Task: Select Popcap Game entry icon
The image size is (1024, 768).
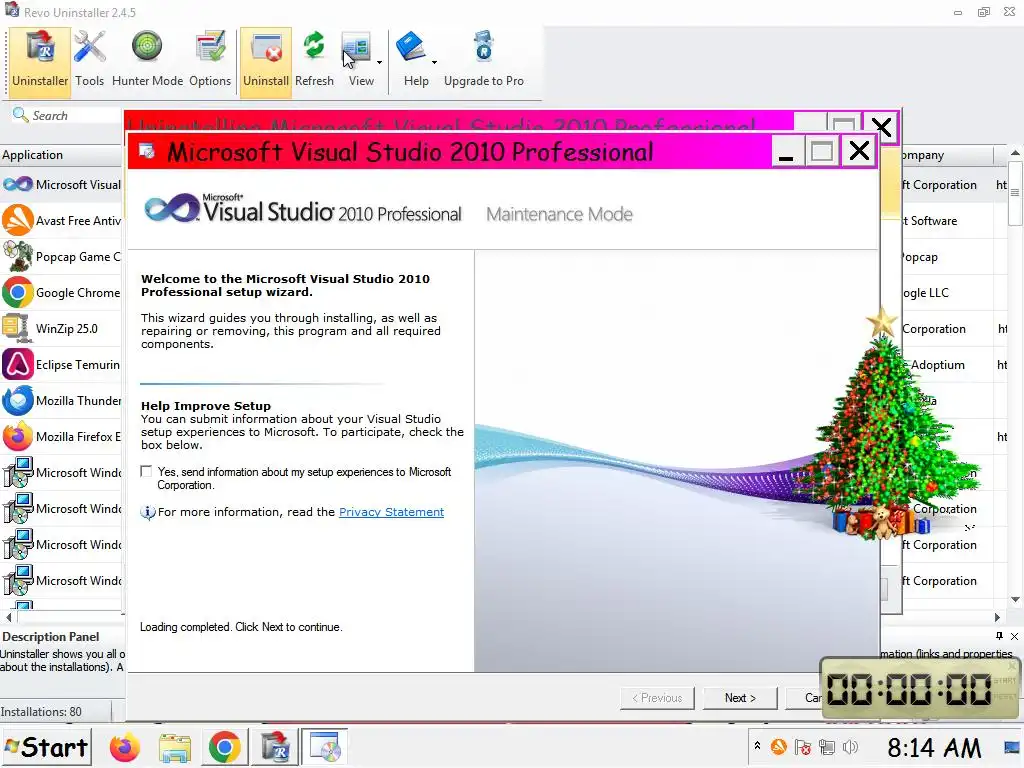Action: [18, 257]
